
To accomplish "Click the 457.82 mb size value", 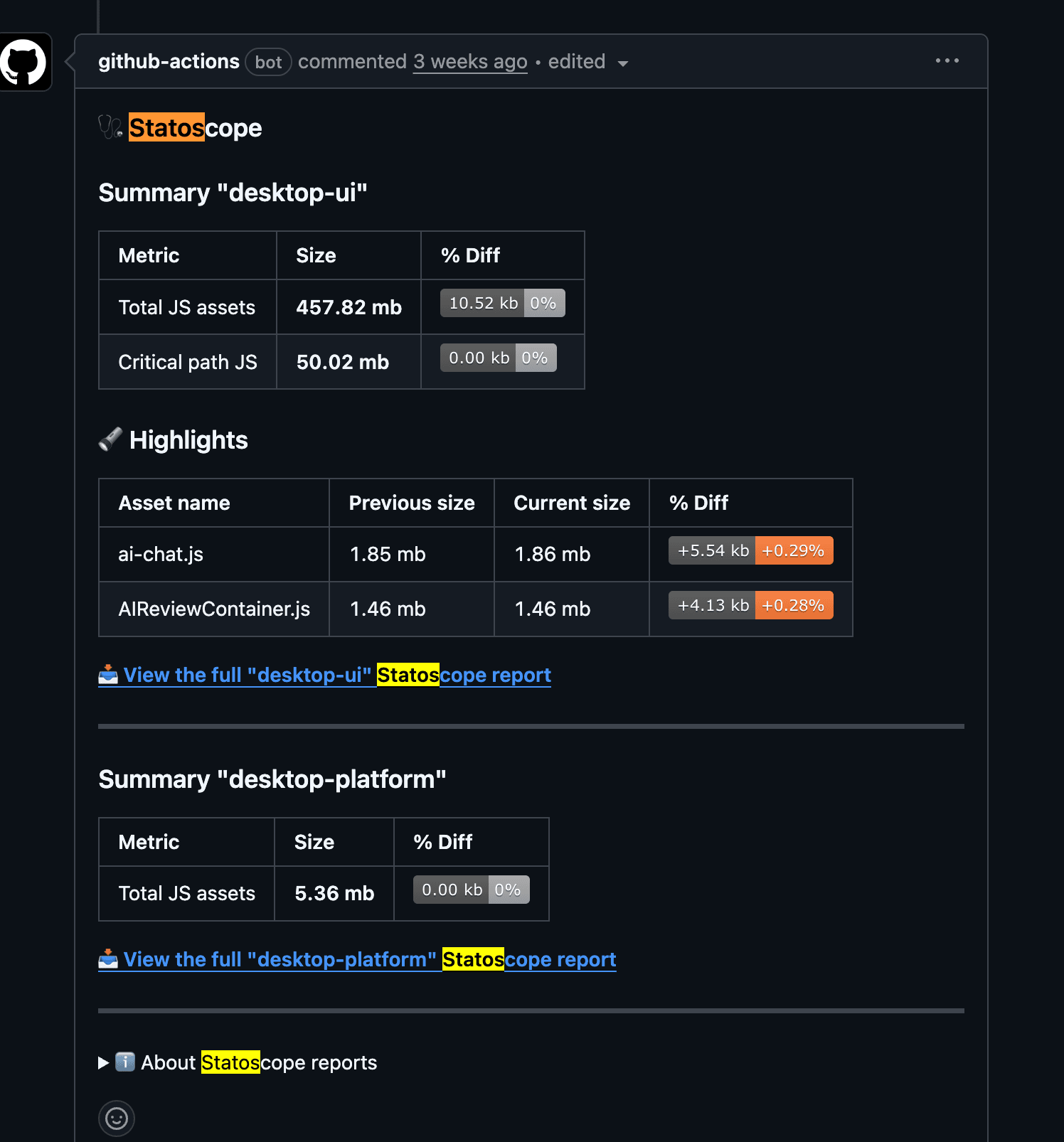I will click(349, 307).
